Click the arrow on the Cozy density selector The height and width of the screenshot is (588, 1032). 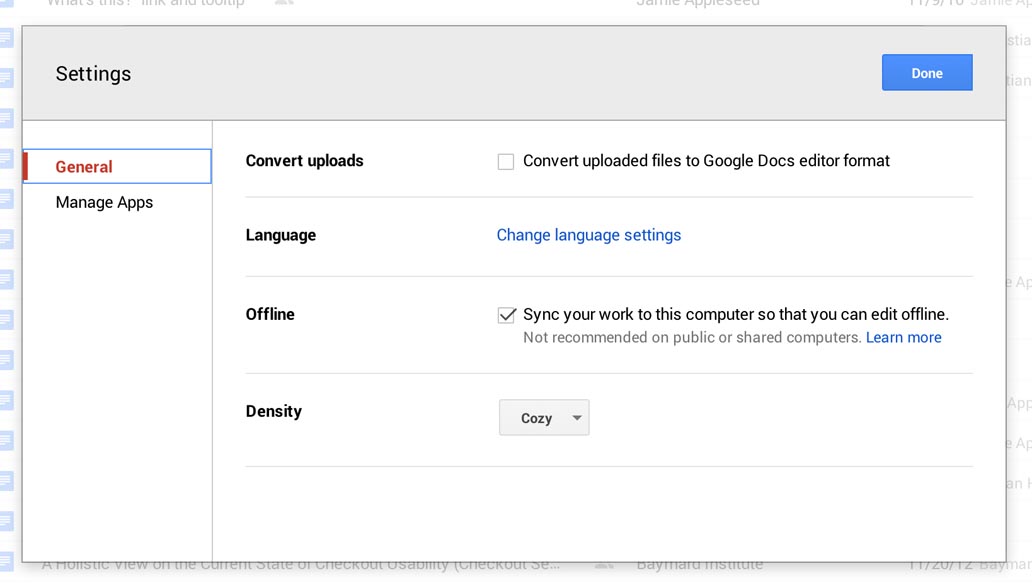[577, 418]
